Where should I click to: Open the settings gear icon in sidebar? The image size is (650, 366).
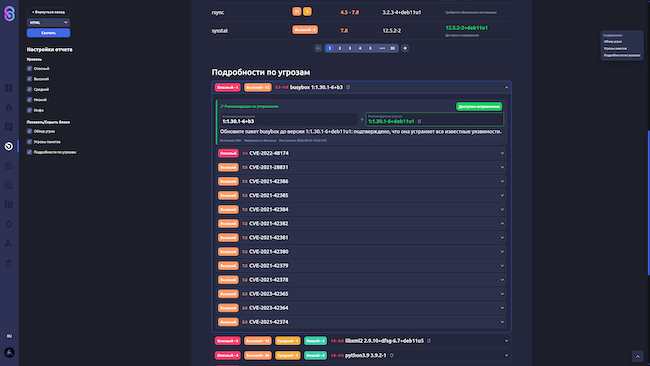tap(9, 224)
